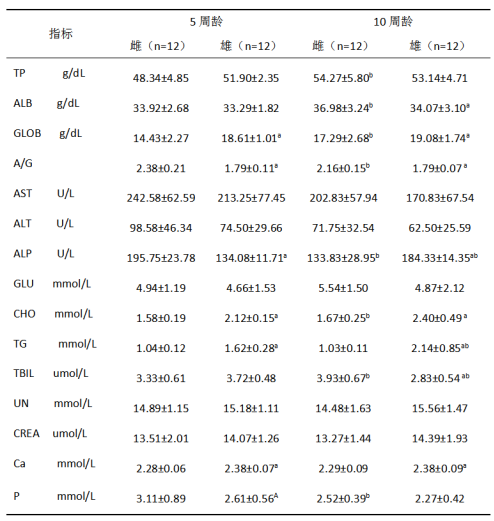Select the Ca value 2.29±0.09
This screenshot has width=494, height=521.
(x=343, y=468)
